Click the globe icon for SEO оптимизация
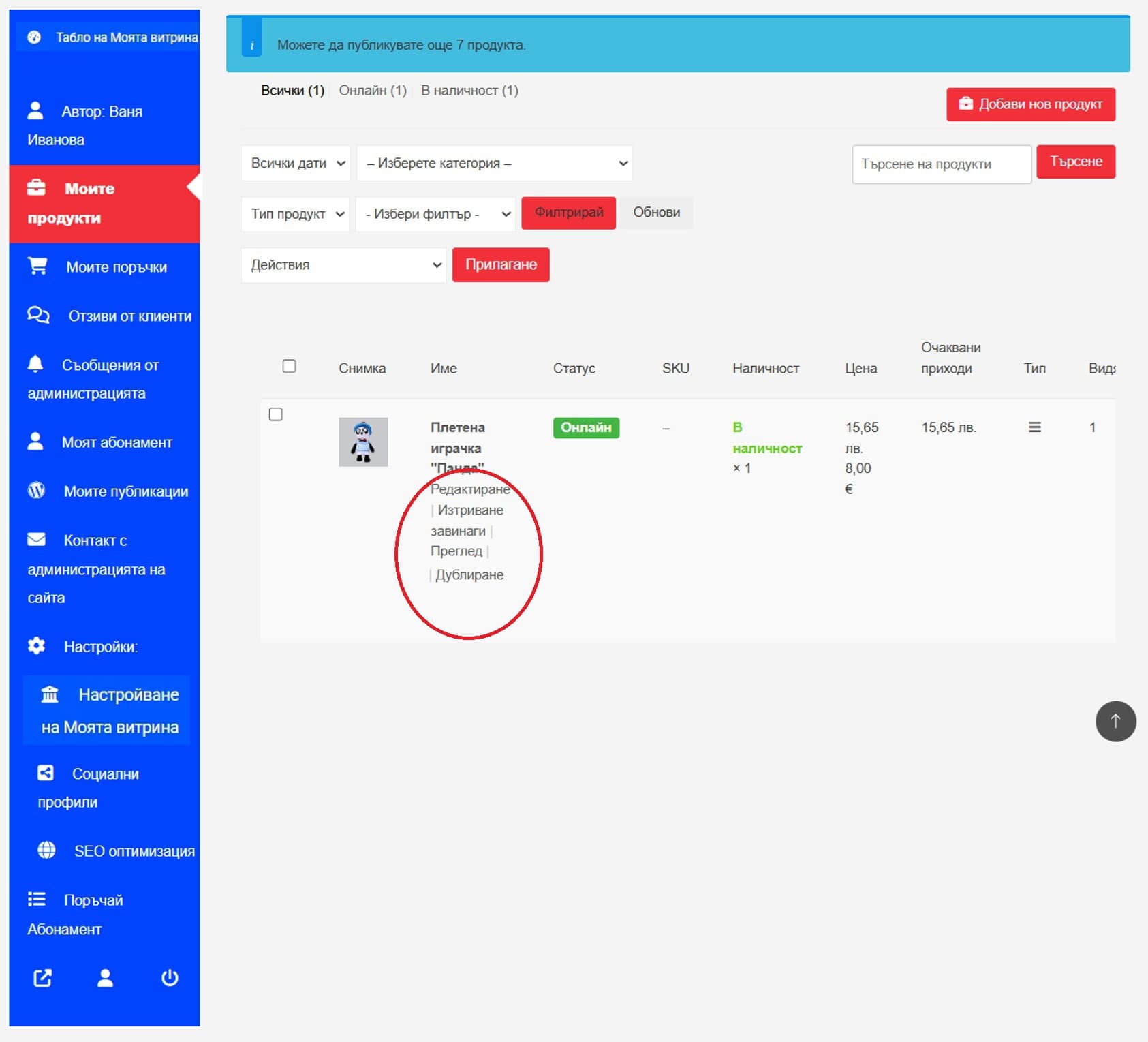Viewport: 1148px width, 1042px height. [x=46, y=850]
